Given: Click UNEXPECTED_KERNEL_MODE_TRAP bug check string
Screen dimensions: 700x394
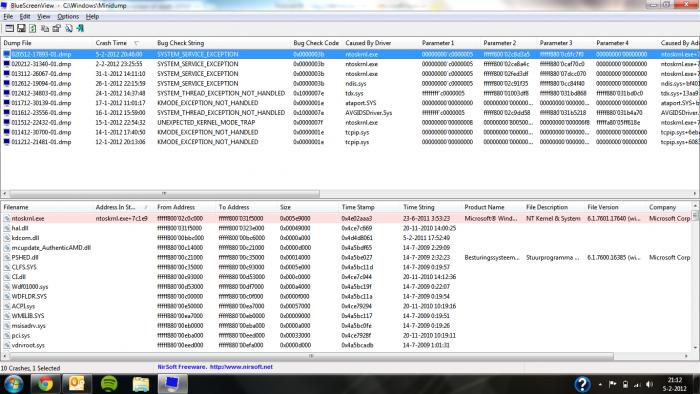Looking at the screenshot, I should pyautogui.click(x=206, y=122).
